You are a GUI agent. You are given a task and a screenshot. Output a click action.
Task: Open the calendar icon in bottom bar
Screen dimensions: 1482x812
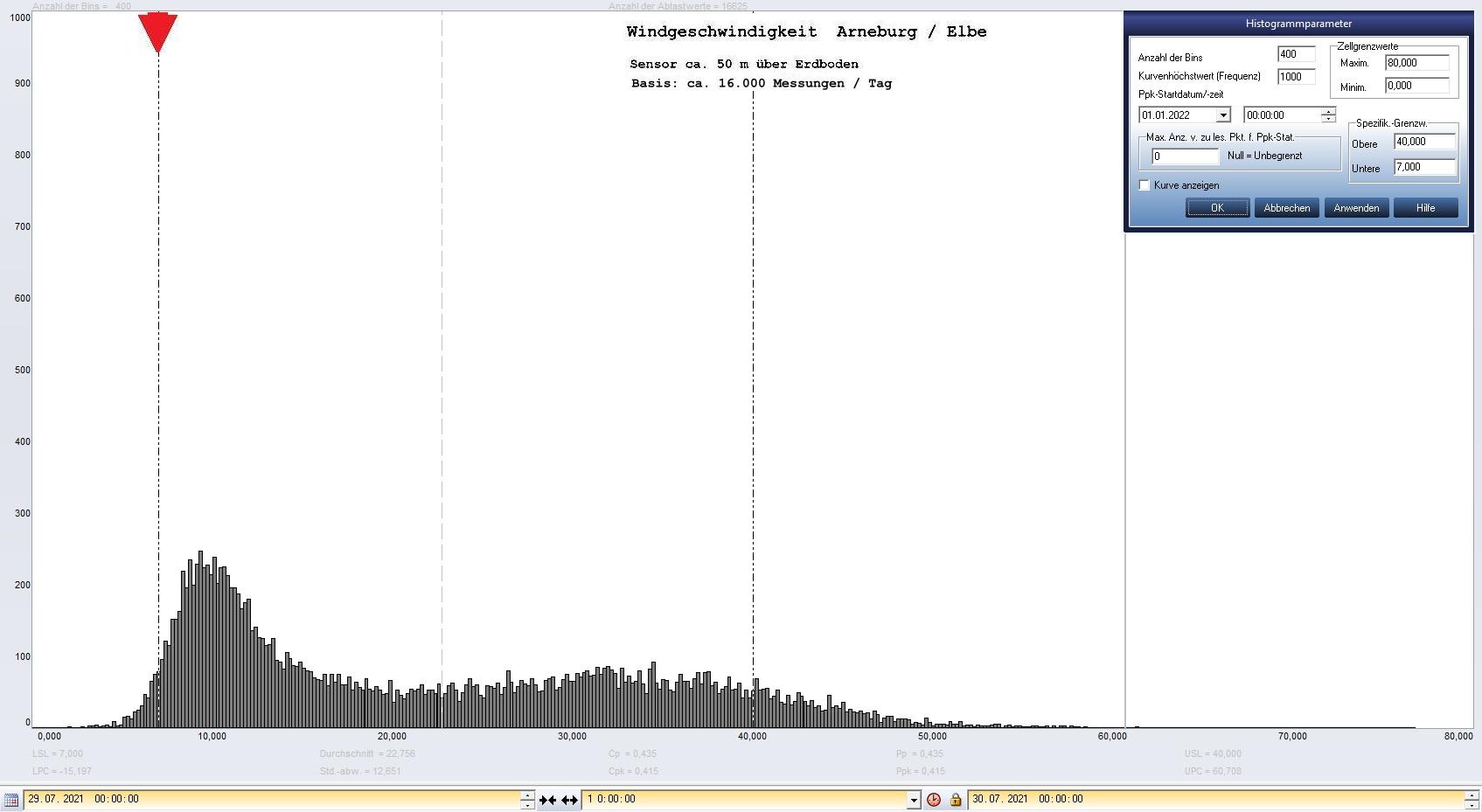11,800
